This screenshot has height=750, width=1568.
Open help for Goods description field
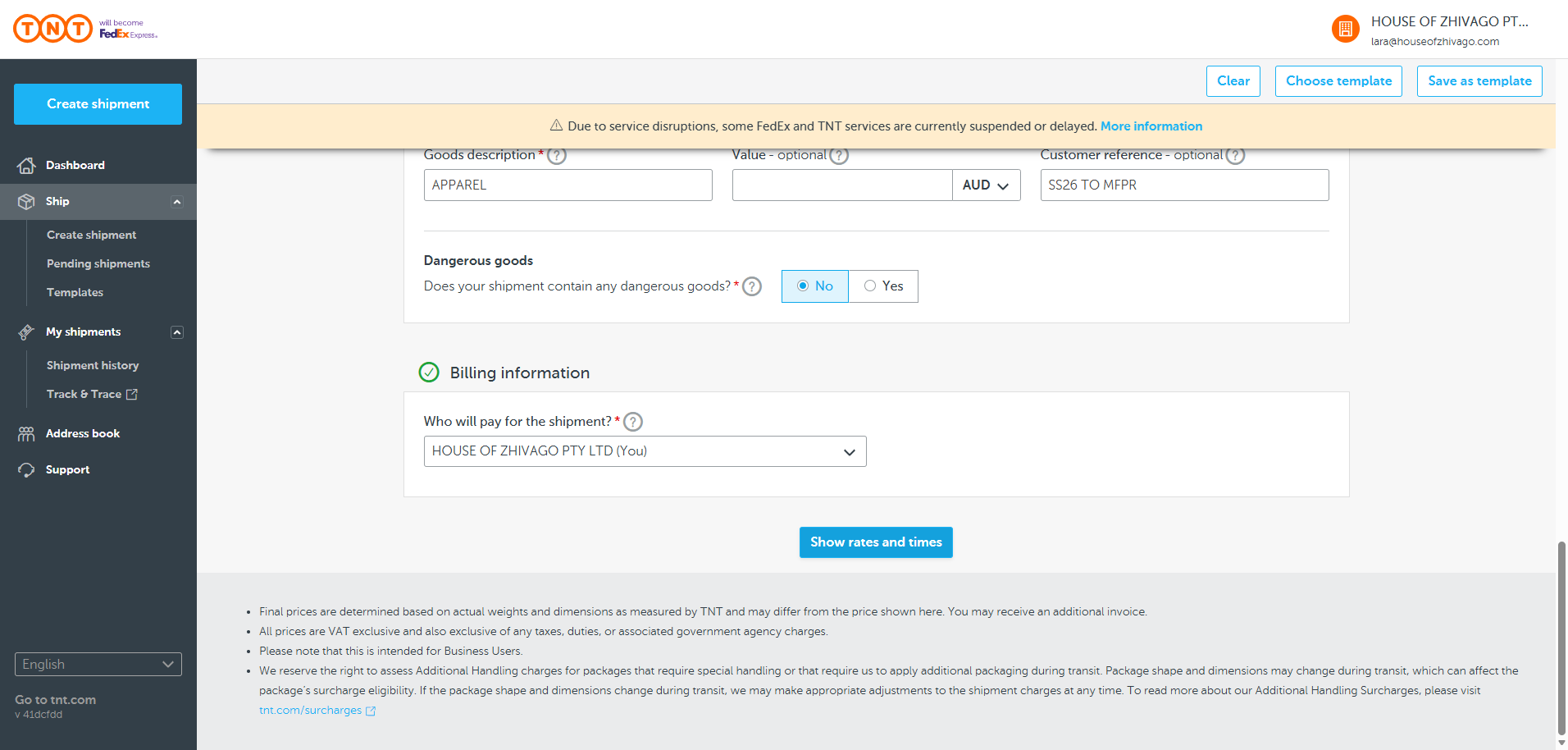(557, 156)
